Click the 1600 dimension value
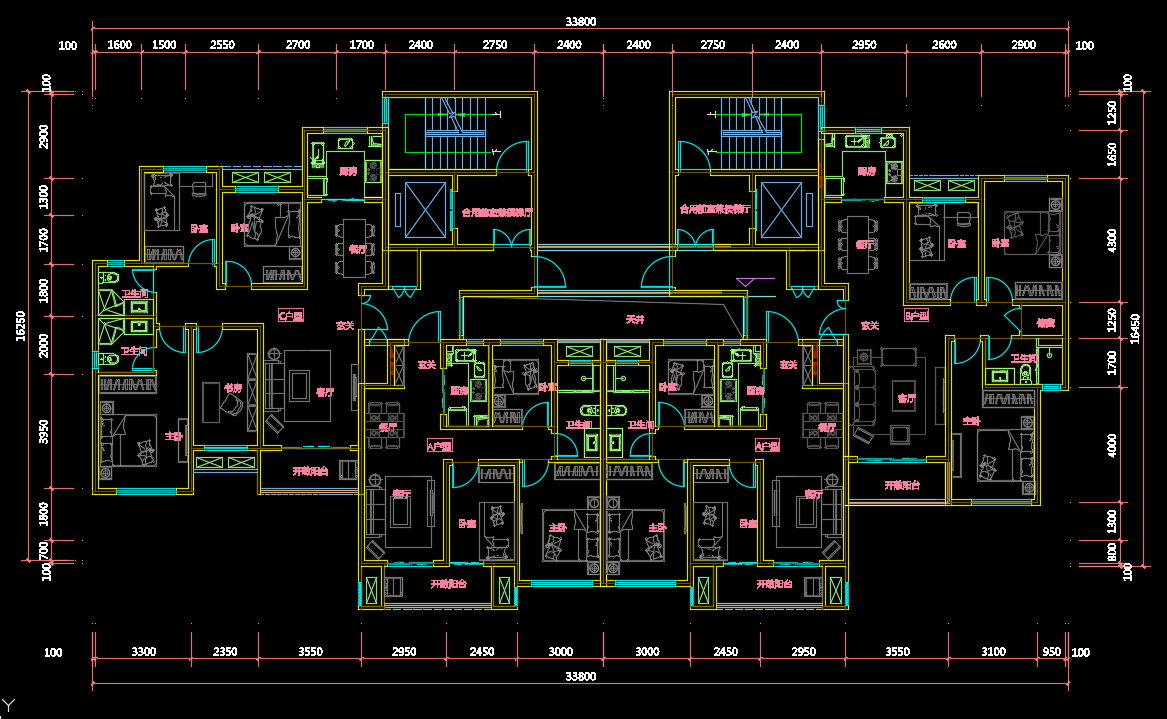The width and height of the screenshot is (1167, 719). point(119,45)
